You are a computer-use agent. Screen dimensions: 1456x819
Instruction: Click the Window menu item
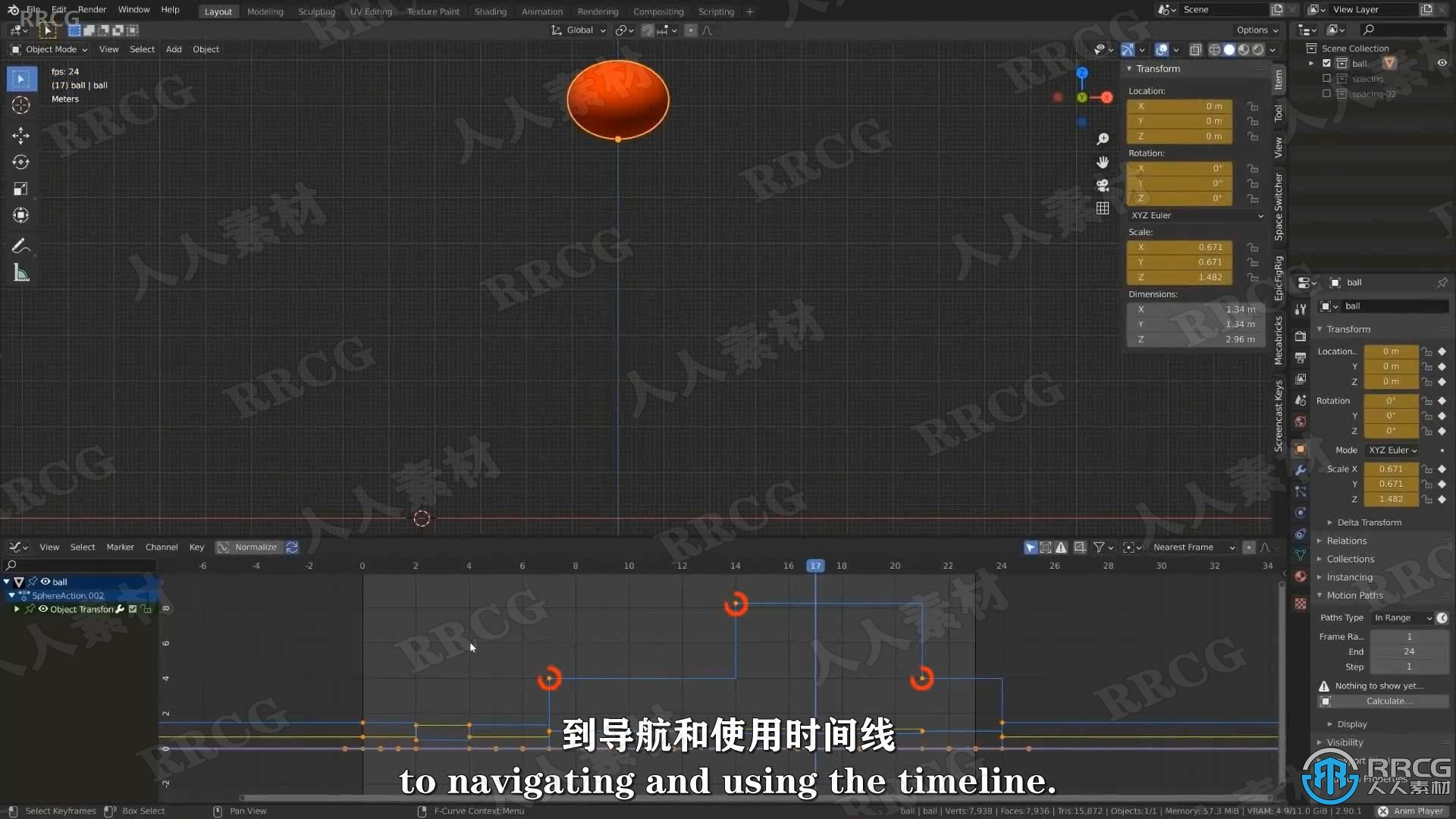(x=133, y=10)
